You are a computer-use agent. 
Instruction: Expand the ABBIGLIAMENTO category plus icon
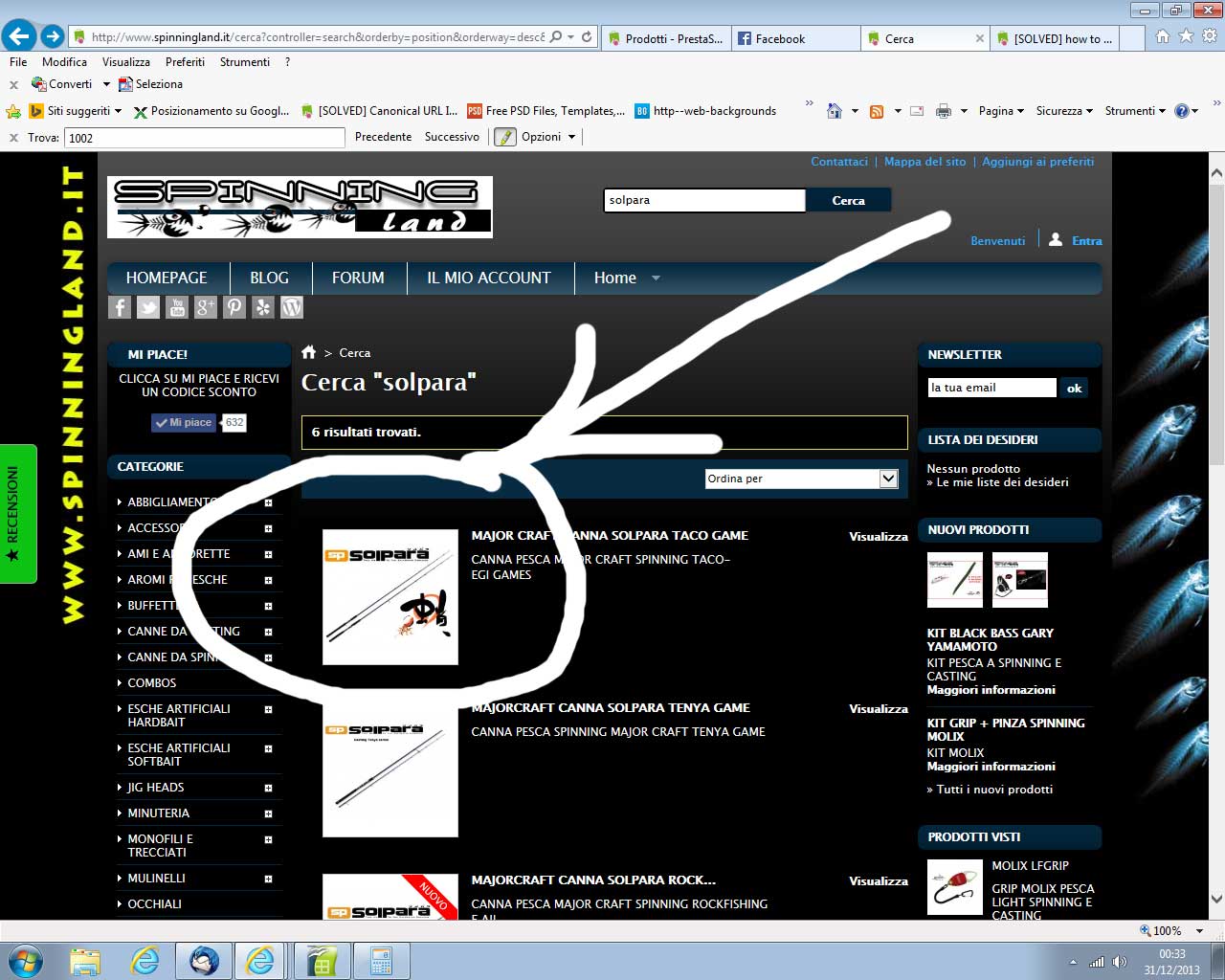click(268, 502)
